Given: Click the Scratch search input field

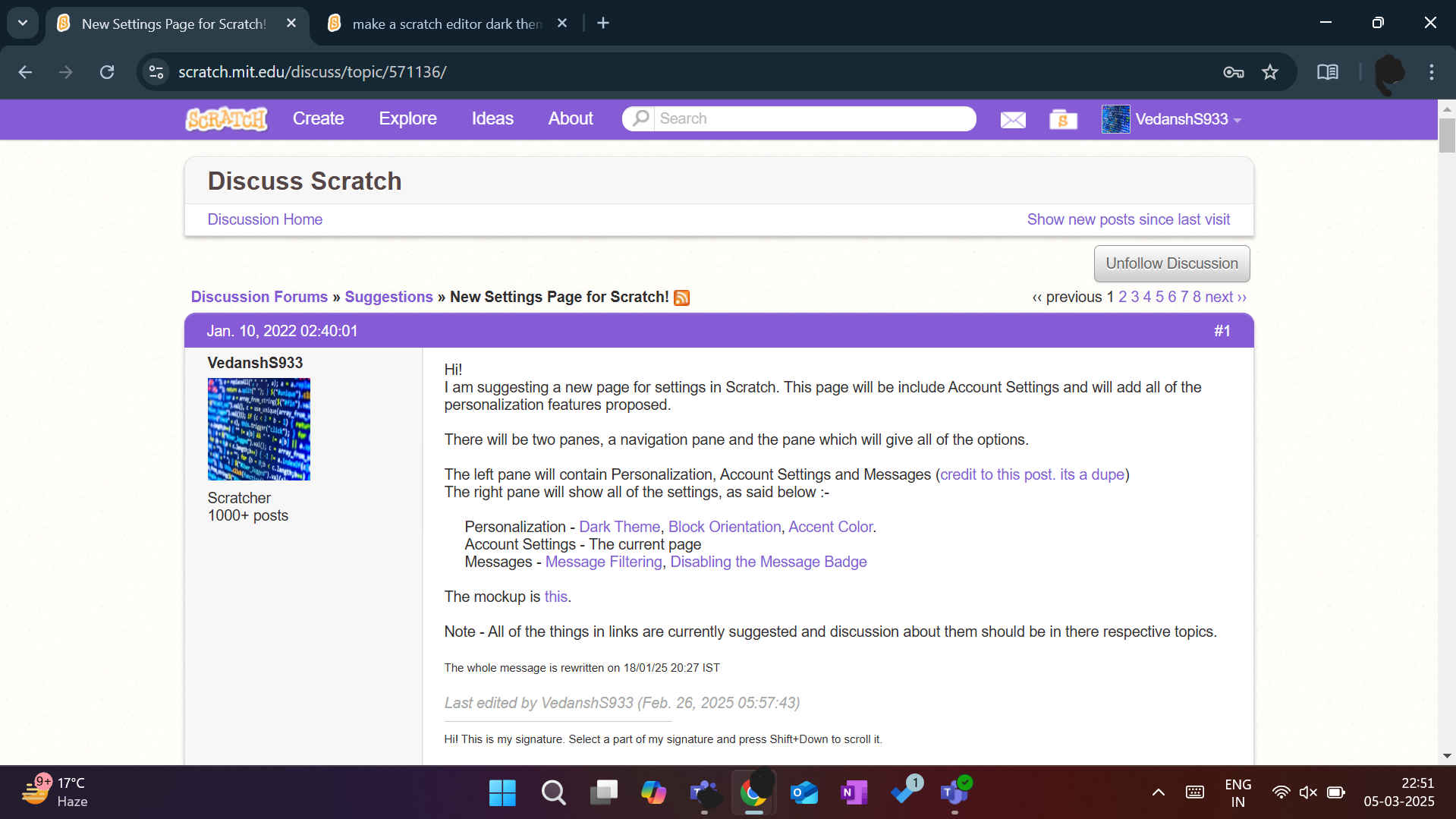Looking at the screenshot, I should tap(812, 119).
